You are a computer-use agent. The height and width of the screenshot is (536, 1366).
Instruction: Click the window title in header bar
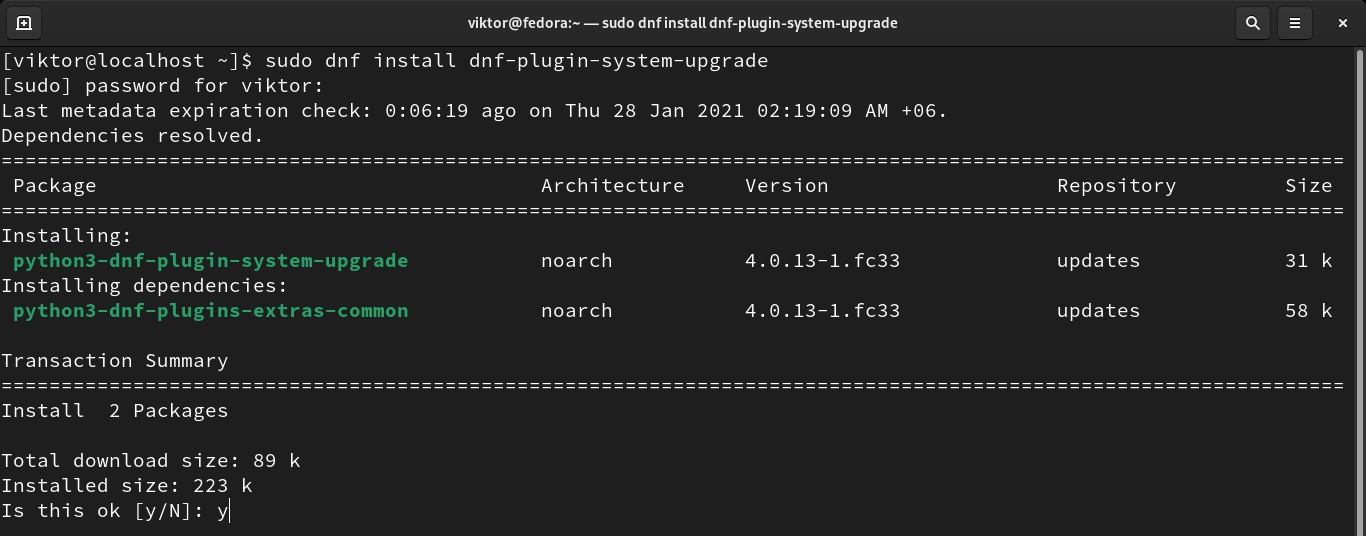click(x=683, y=23)
